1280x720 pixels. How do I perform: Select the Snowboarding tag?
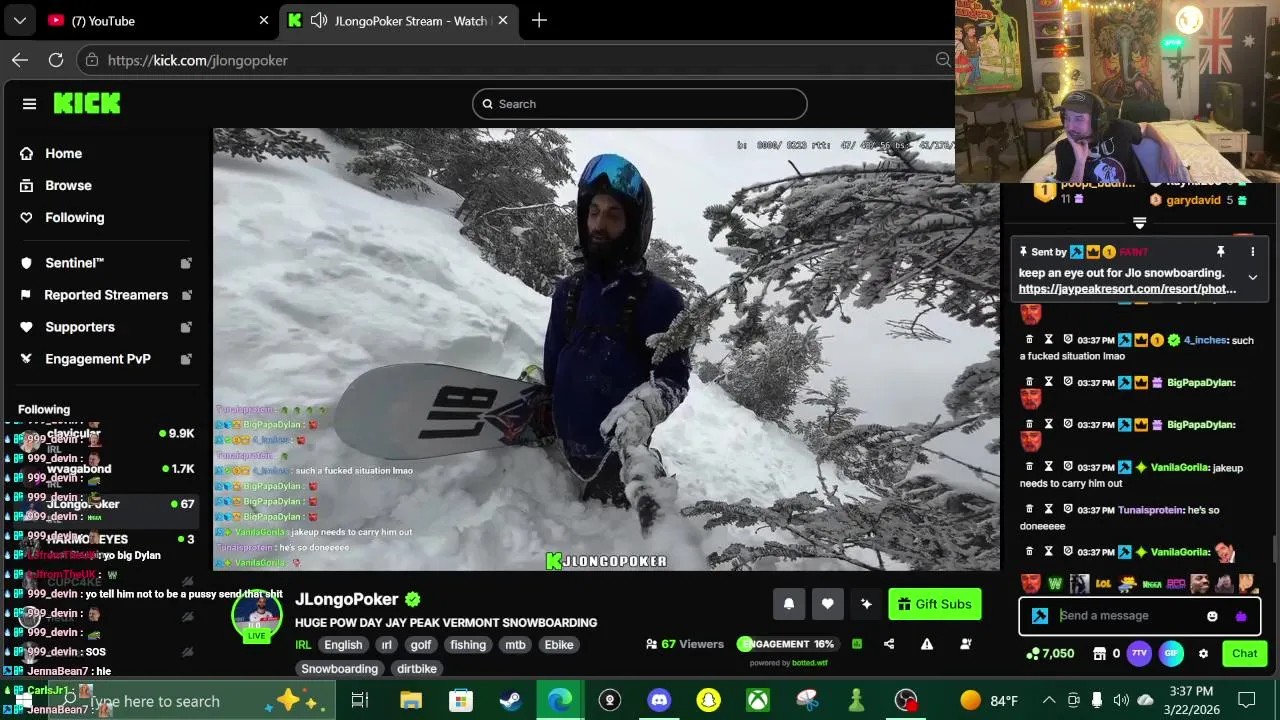pyautogui.click(x=339, y=668)
